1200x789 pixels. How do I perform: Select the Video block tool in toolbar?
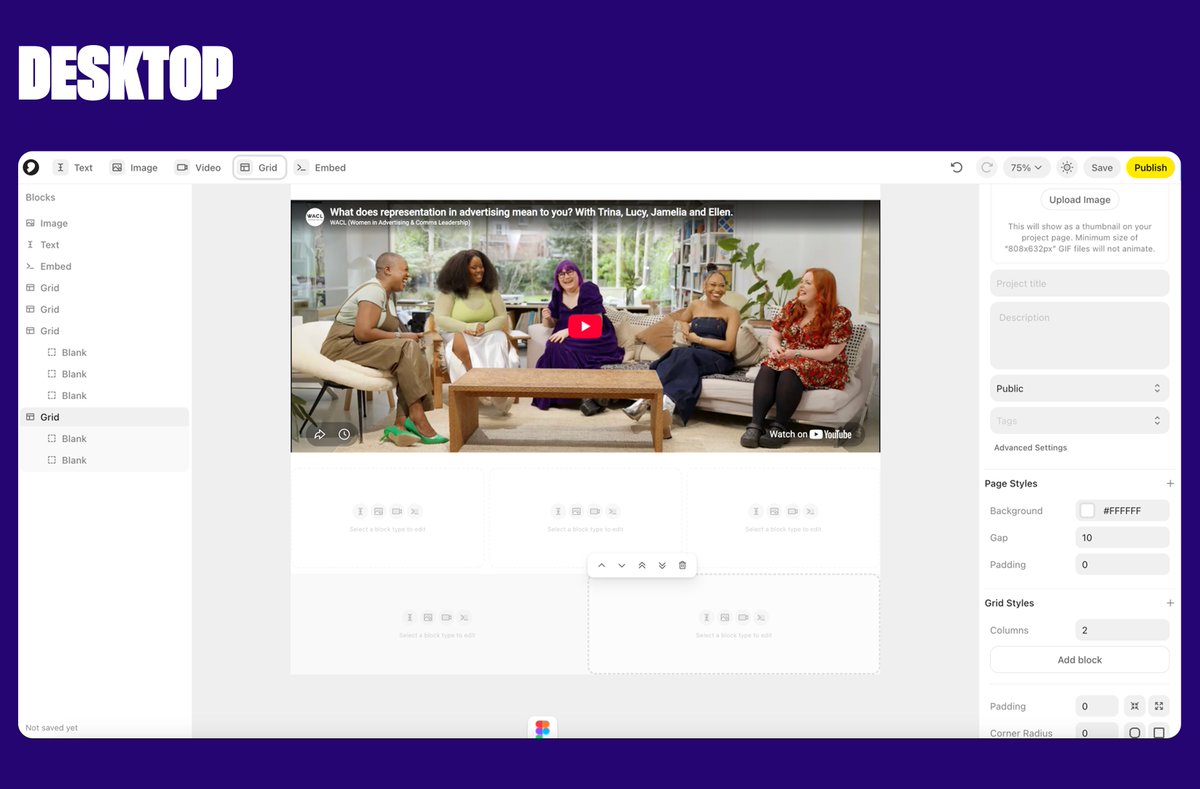(198, 167)
